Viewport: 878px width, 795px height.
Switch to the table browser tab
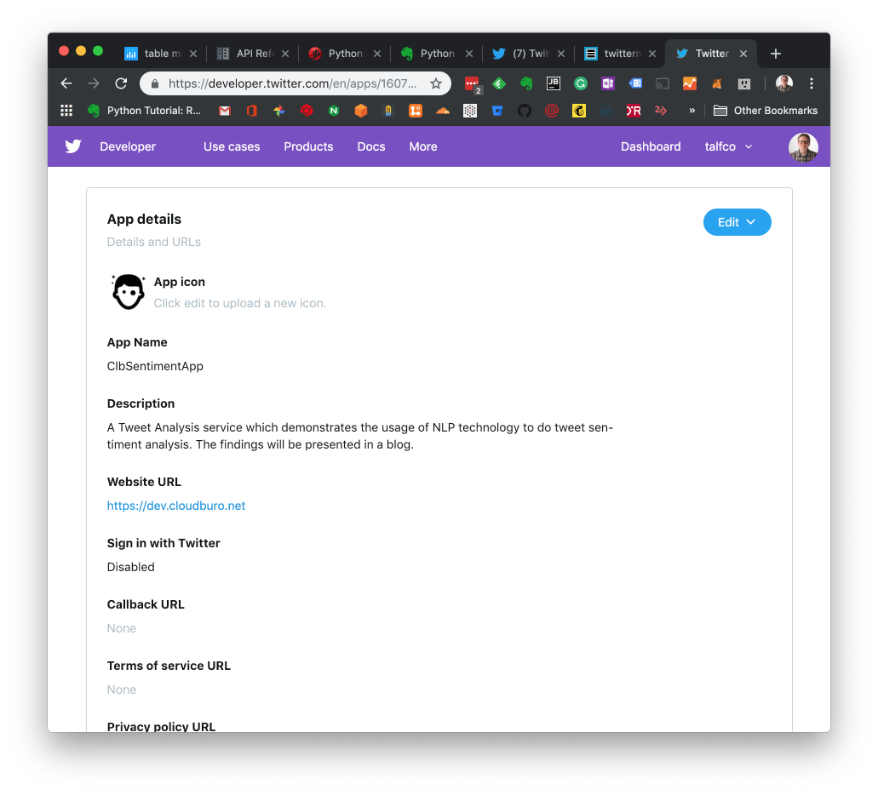pos(158,54)
